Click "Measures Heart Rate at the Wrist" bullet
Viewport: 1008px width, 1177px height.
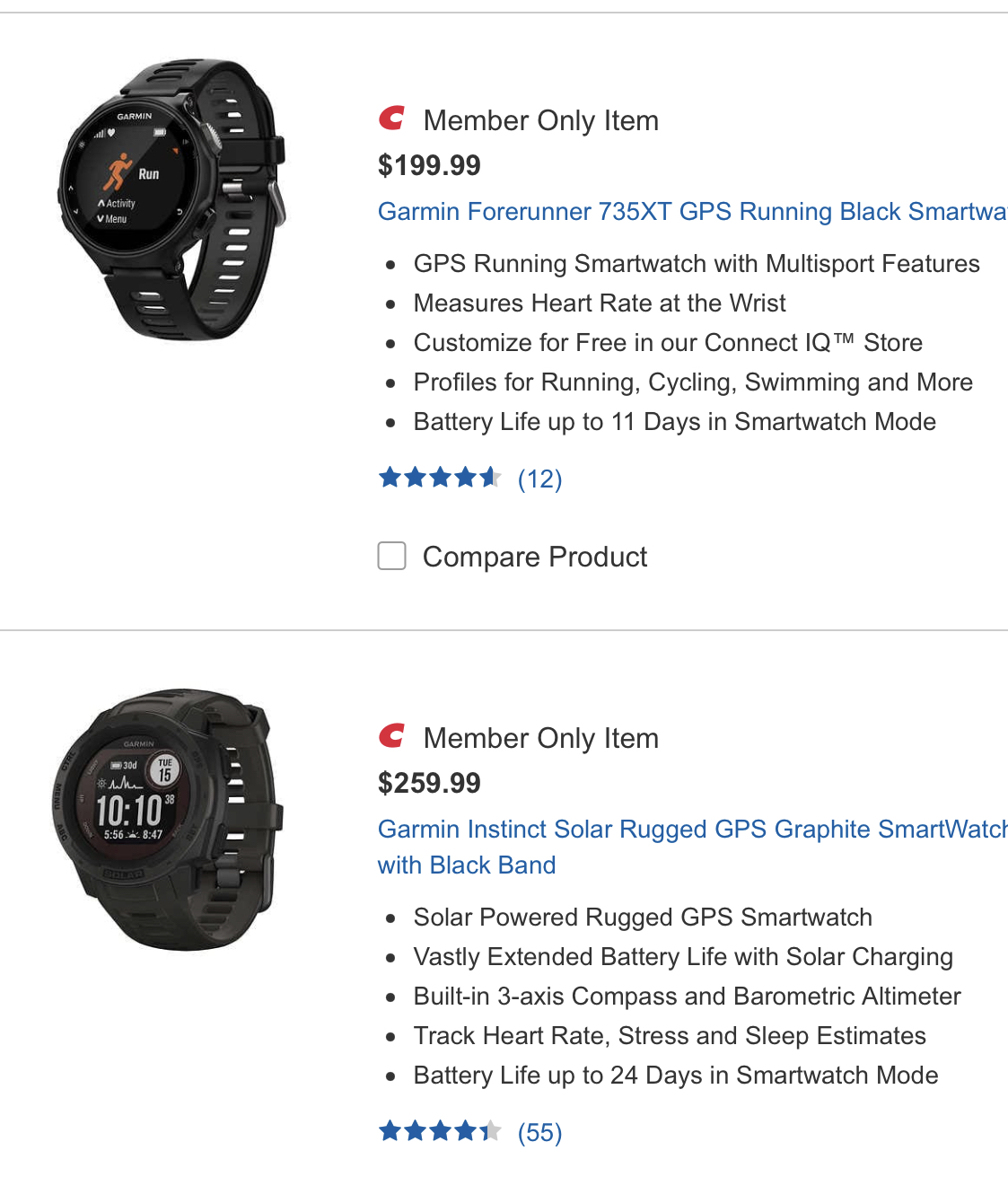(x=600, y=303)
